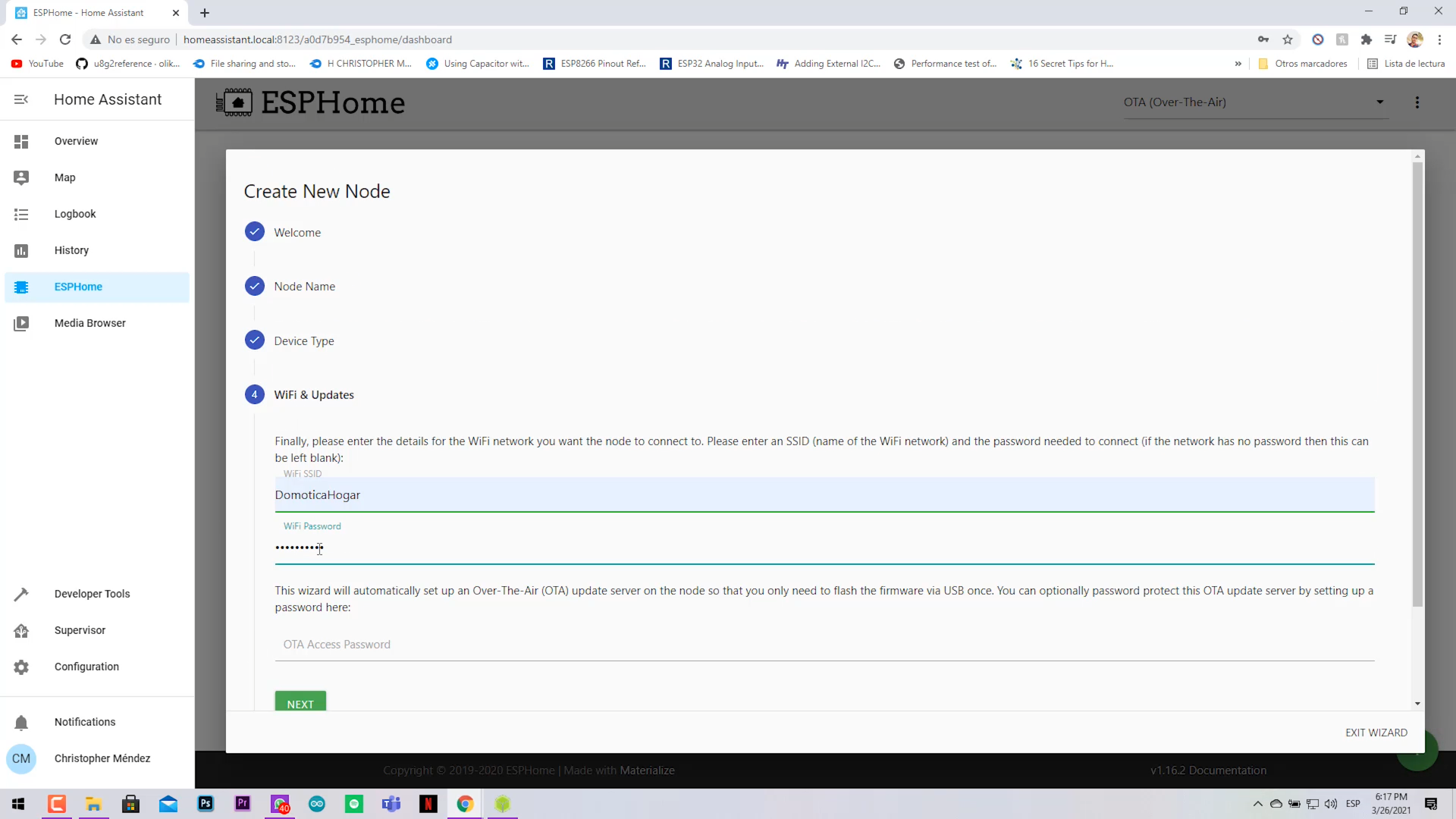
Task: Open Notifications bell icon
Action: coord(21,723)
